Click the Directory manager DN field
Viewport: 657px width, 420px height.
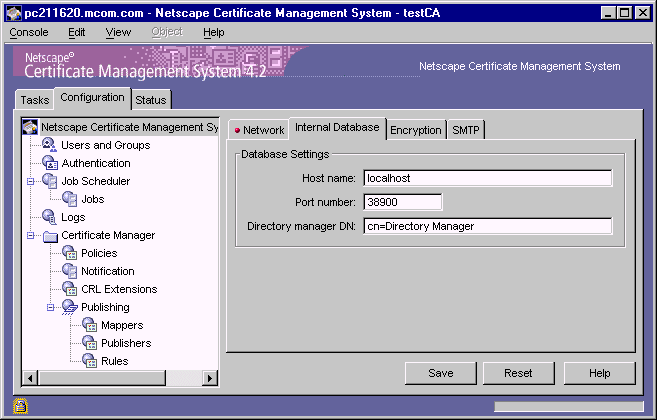click(488, 226)
